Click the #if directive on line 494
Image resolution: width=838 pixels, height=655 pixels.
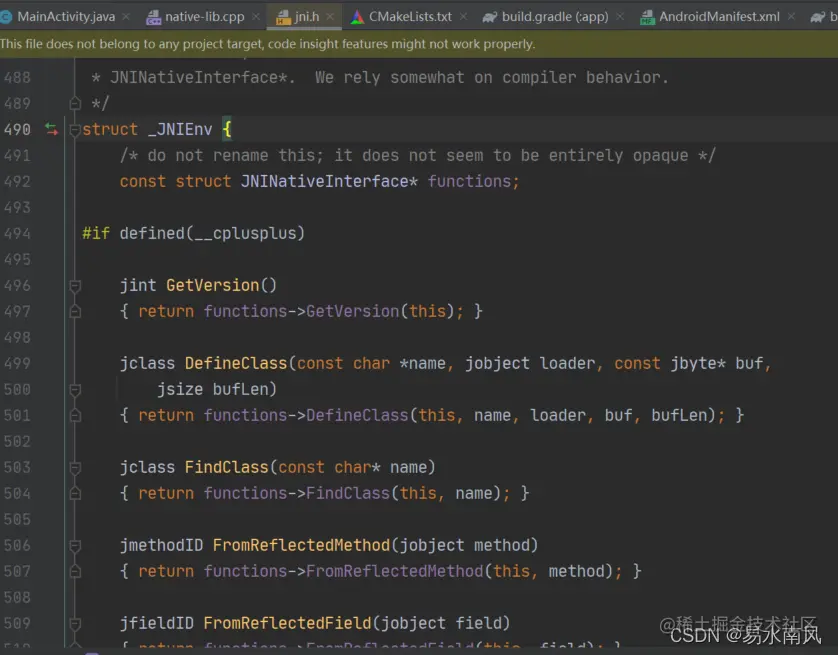(x=96, y=233)
